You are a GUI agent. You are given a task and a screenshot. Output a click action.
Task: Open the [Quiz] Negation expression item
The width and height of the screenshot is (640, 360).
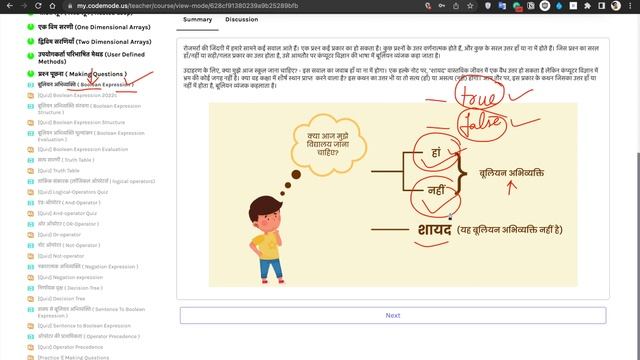[71, 277]
